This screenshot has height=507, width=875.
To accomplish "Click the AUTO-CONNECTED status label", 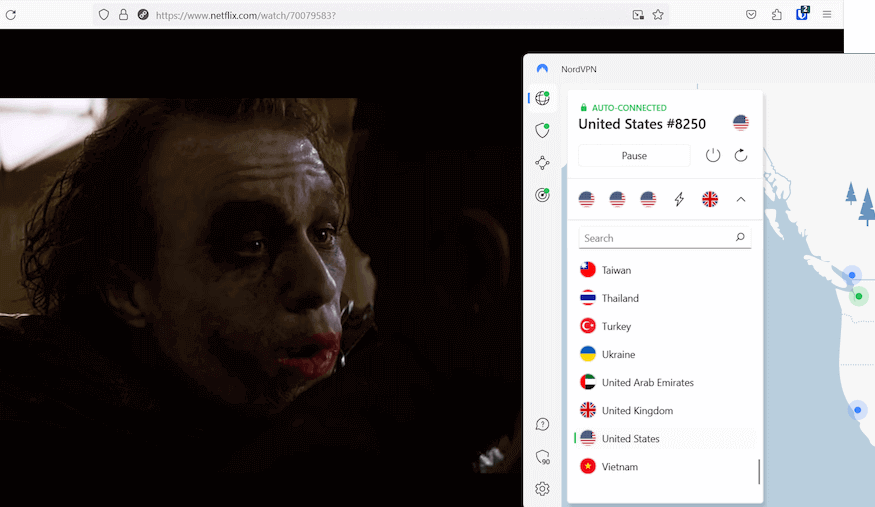I will [x=629, y=108].
